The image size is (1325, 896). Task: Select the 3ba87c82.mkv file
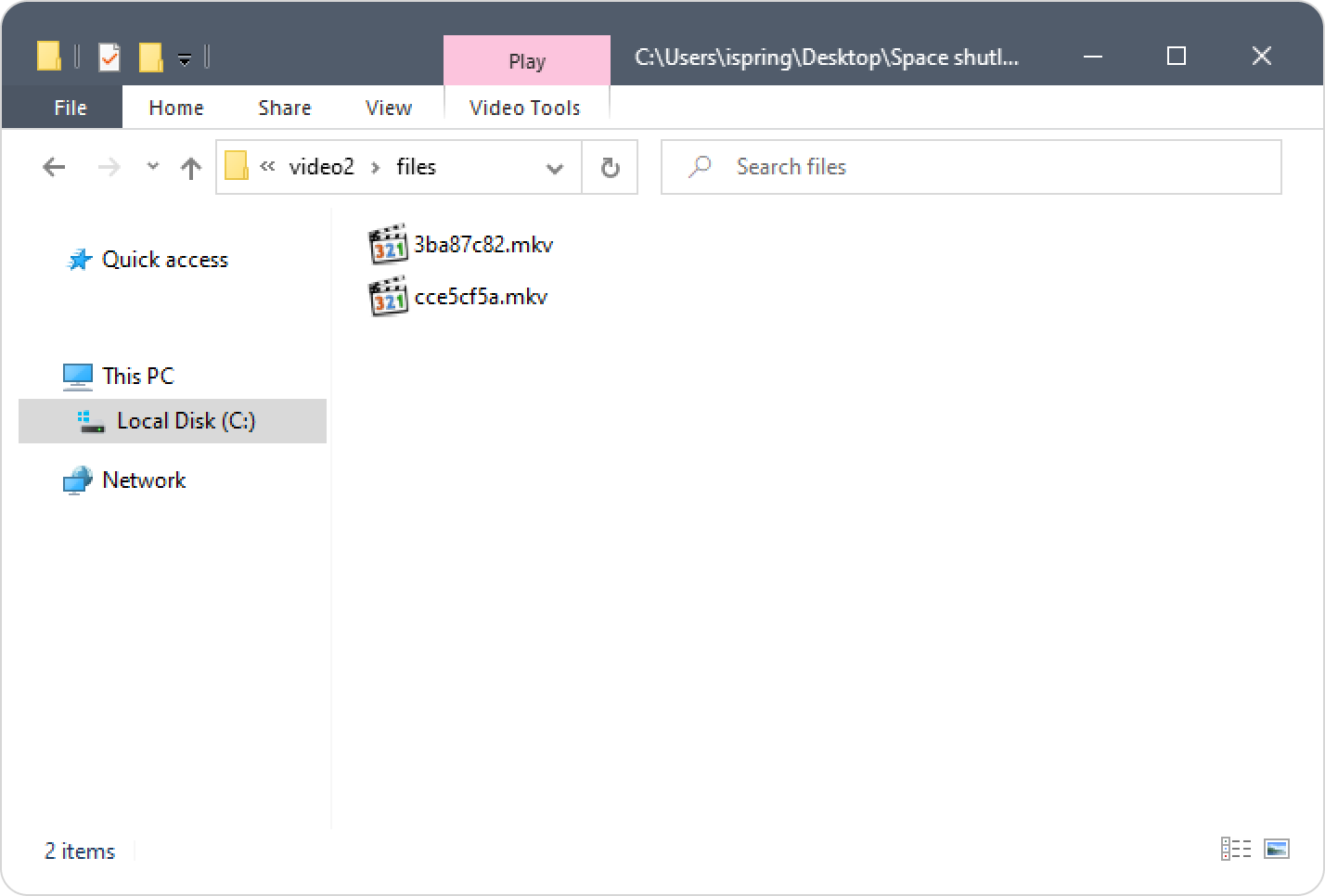coord(482,245)
